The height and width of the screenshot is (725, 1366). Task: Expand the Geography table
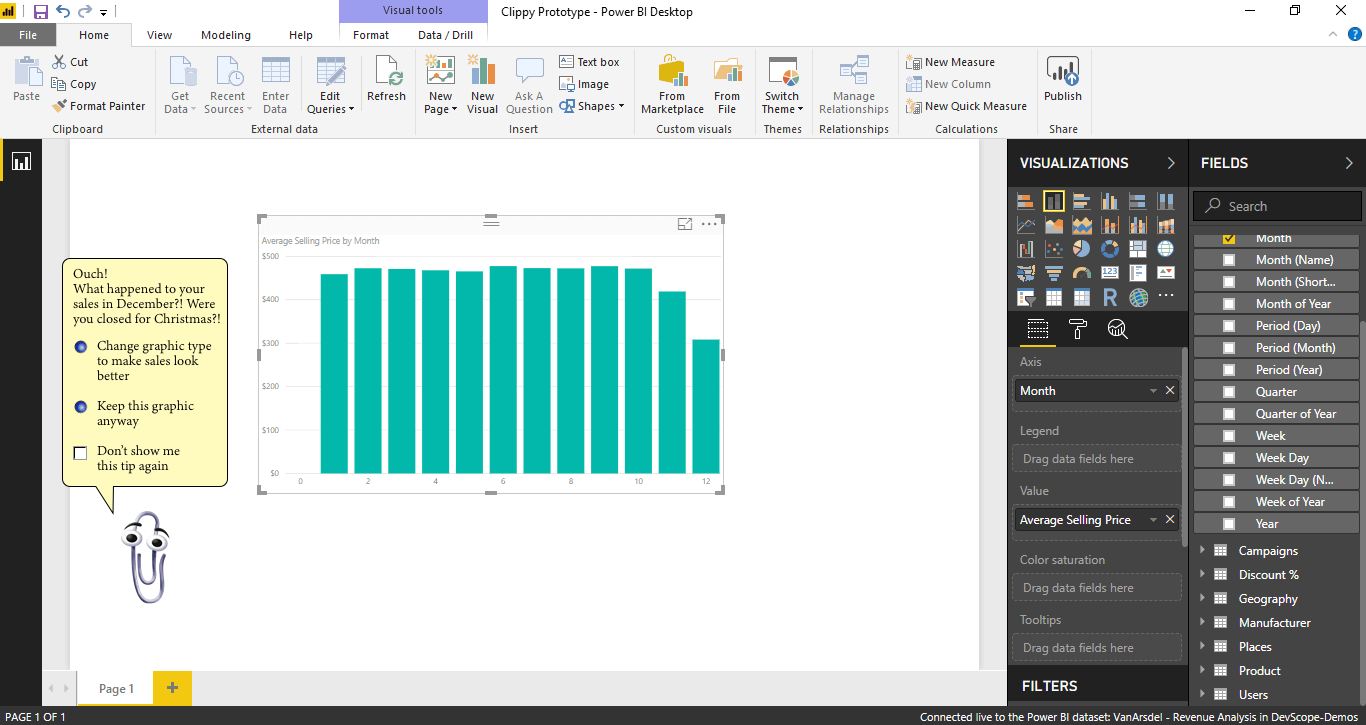pos(1201,599)
